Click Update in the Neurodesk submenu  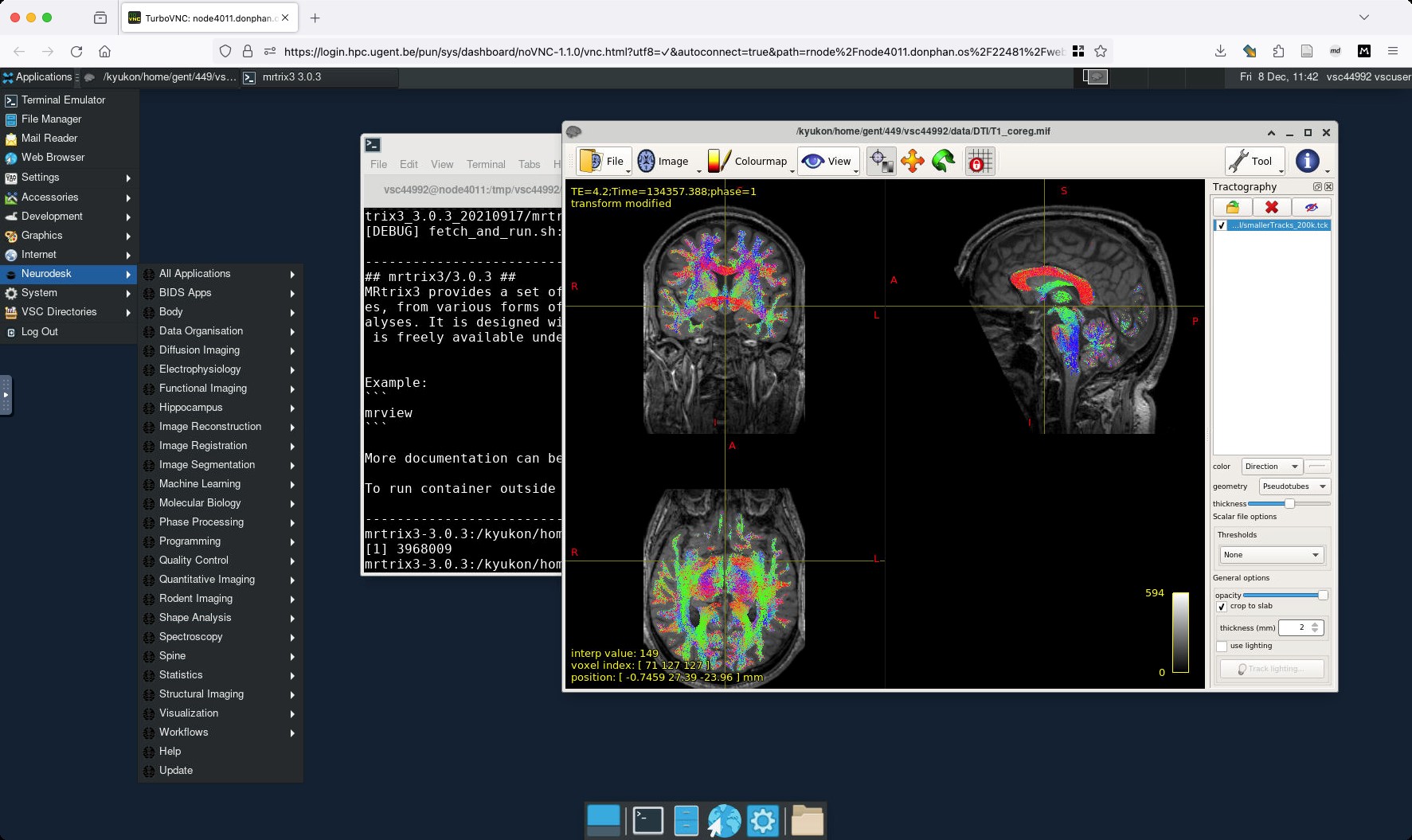(x=221, y=771)
